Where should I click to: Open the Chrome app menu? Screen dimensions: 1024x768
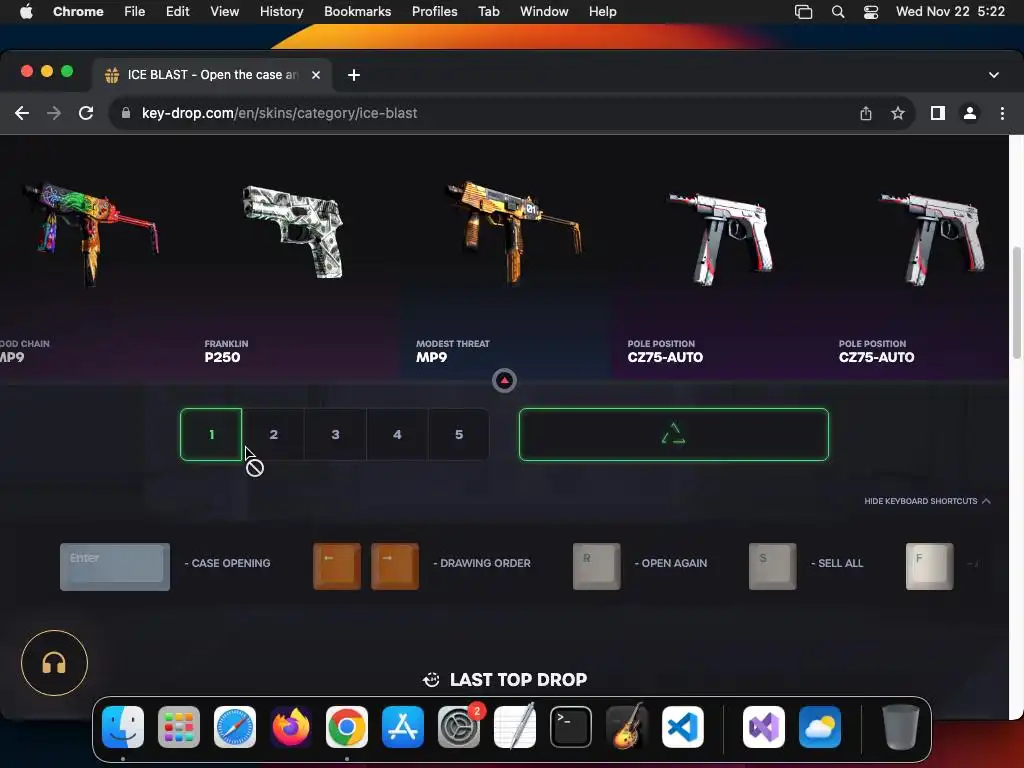click(x=78, y=11)
